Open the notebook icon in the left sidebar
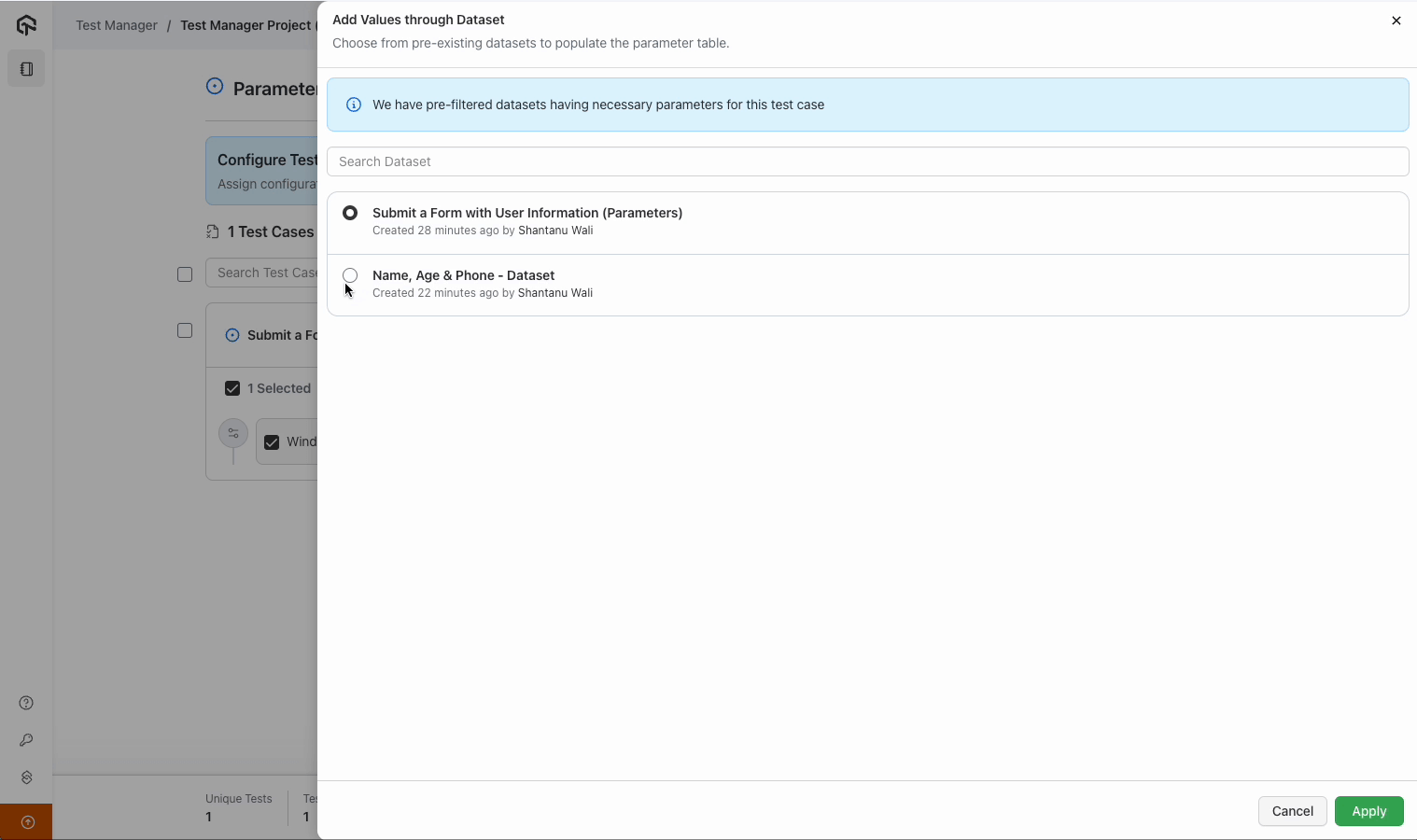The height and width of the screenshot is (840, 1417). 26,69
